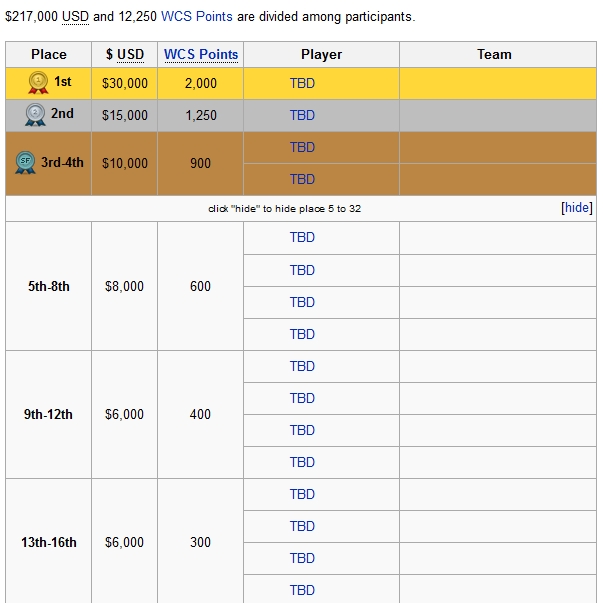Click the Team column header
The height and width of the screenshot is (603, 603).
pyautogui.click(x=494, y=54)
